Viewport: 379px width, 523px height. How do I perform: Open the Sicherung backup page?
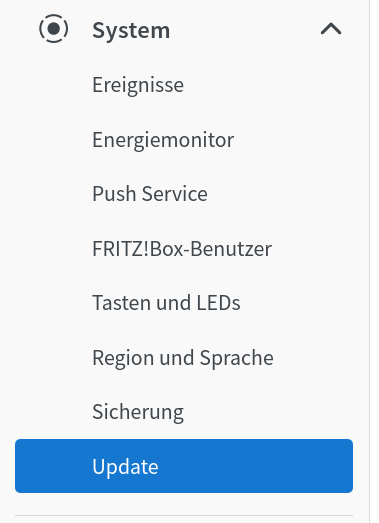point(138,412)
